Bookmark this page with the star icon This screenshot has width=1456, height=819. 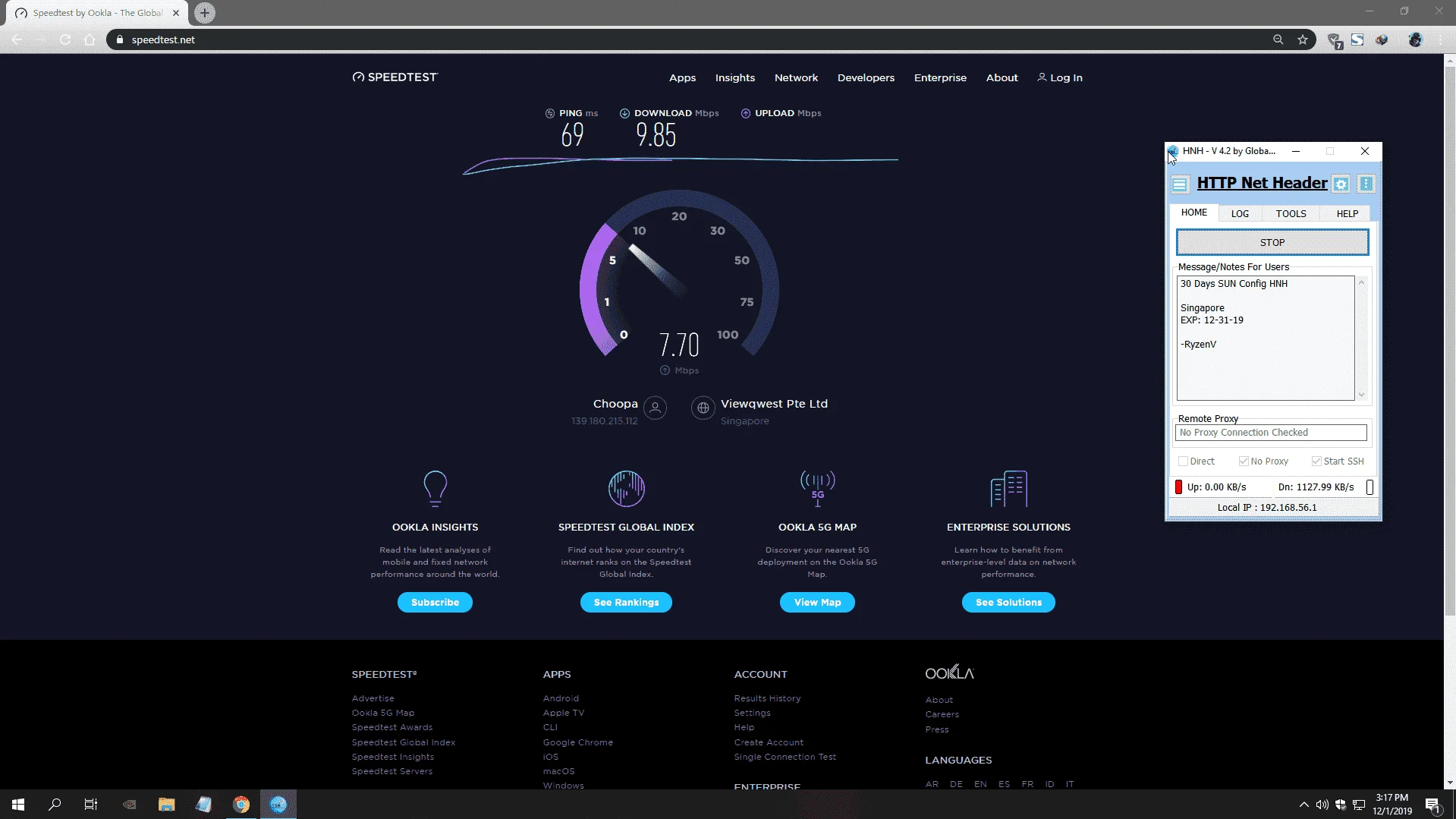pos(1303,39)
